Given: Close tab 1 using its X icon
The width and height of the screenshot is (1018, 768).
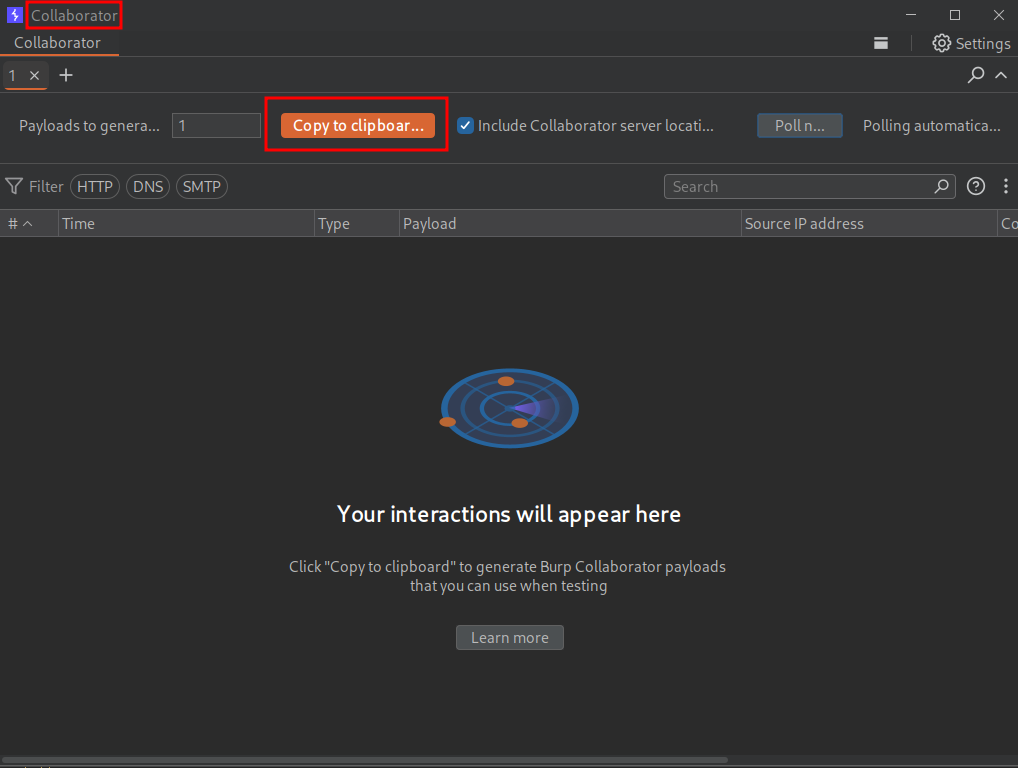Looking at the screenshot, I should click(34, 75).
